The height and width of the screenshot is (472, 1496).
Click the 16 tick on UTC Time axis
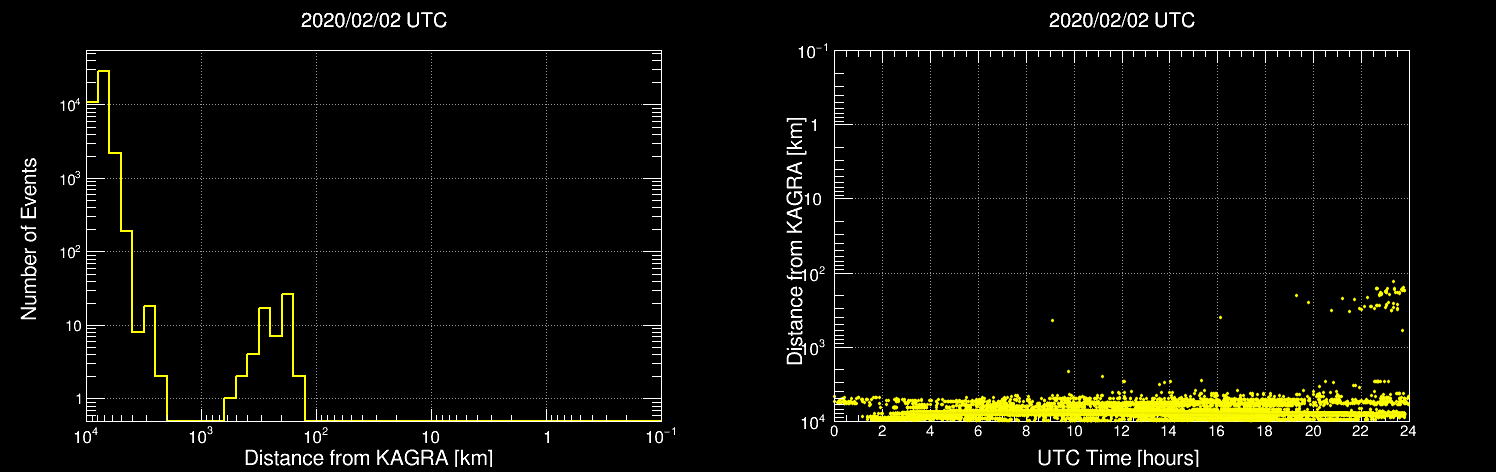click(x=1218, y=432)
